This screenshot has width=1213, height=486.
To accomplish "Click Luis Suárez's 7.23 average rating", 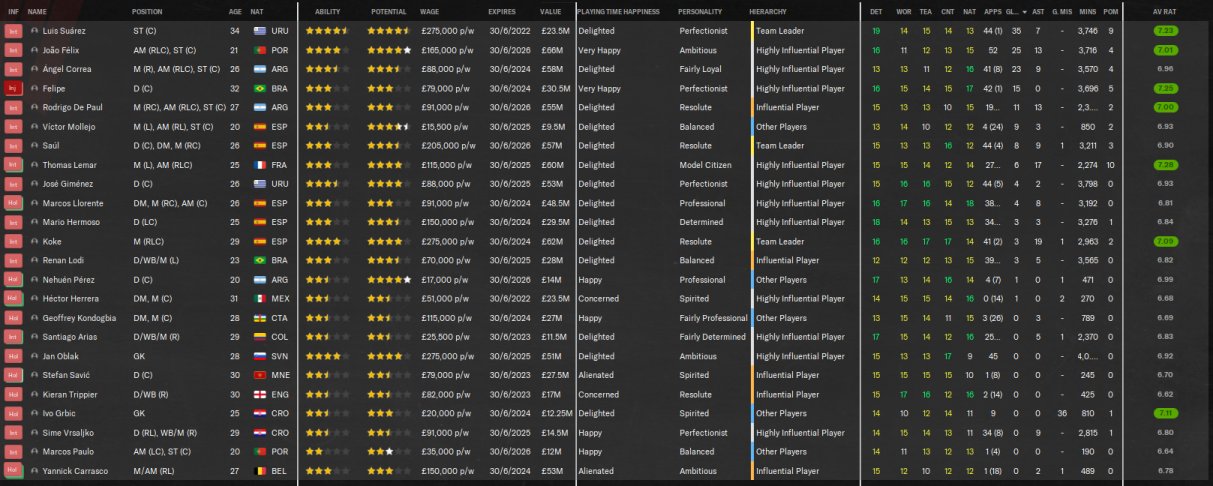I will click(x=1165, y=31).
